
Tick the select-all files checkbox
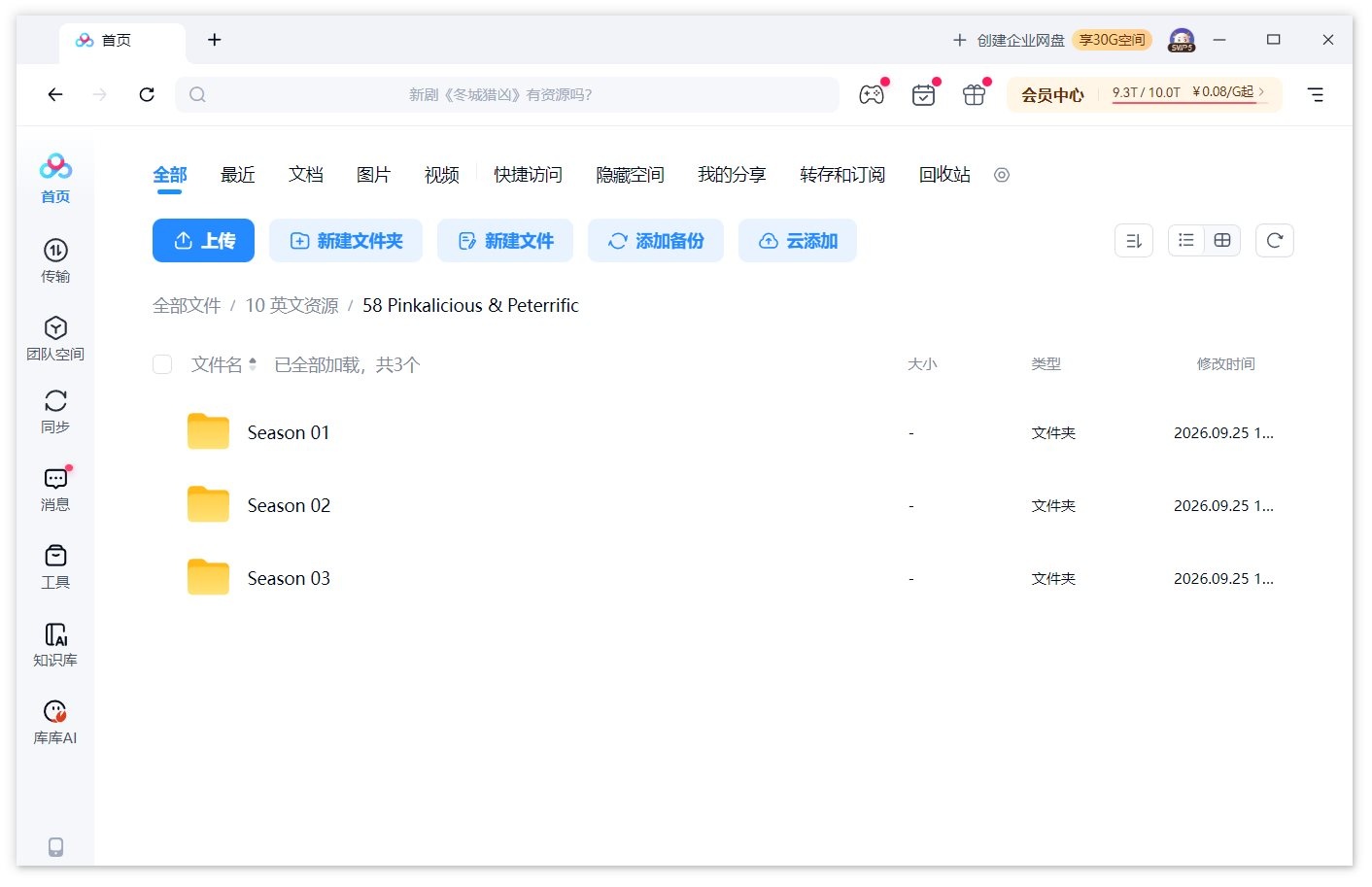[x=162, y=364]
